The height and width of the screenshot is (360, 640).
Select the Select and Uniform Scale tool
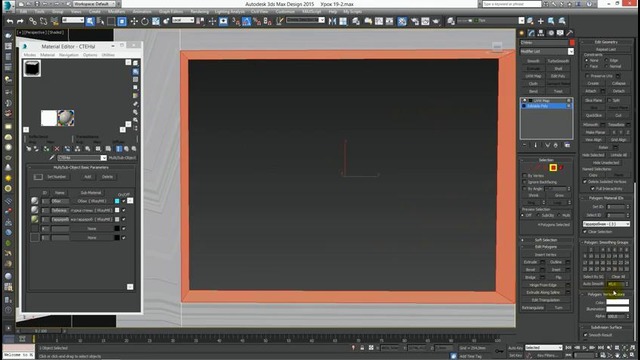click(x=156, y=21)
